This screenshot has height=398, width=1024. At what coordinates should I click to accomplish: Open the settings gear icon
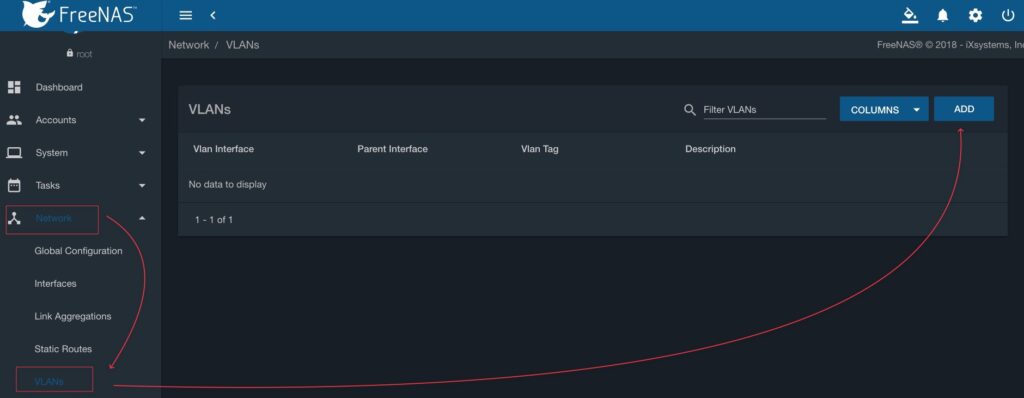point(975,15)
